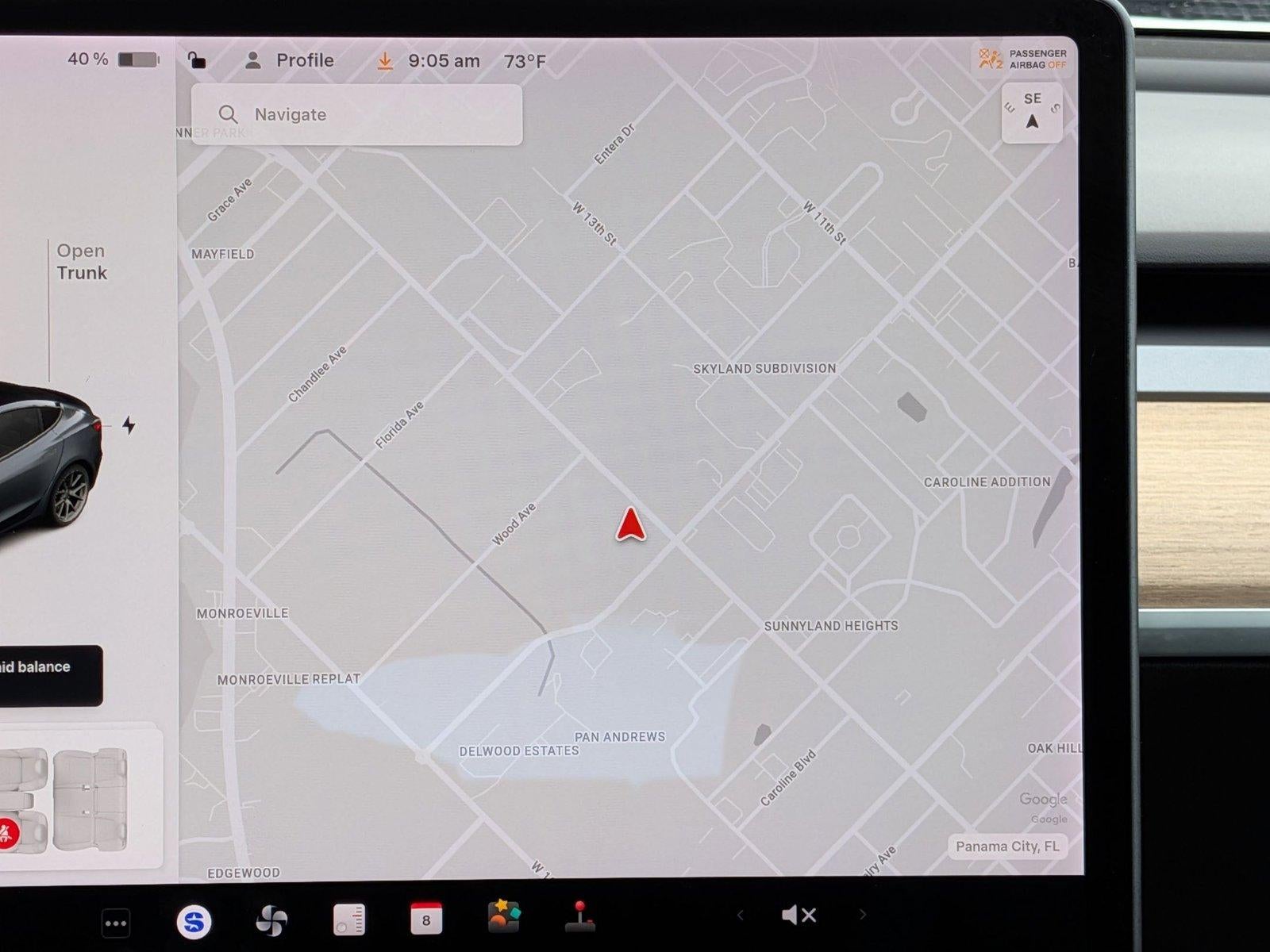The width and height of the screenshot is (1270, 952).
Task: Tap Open Trunk
Action: [x=82, y=262]
